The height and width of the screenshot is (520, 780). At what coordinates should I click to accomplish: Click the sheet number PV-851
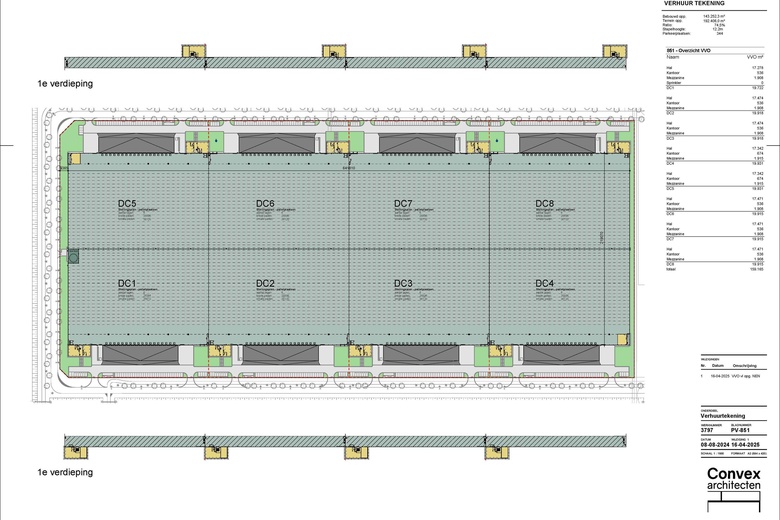[742, 430]
